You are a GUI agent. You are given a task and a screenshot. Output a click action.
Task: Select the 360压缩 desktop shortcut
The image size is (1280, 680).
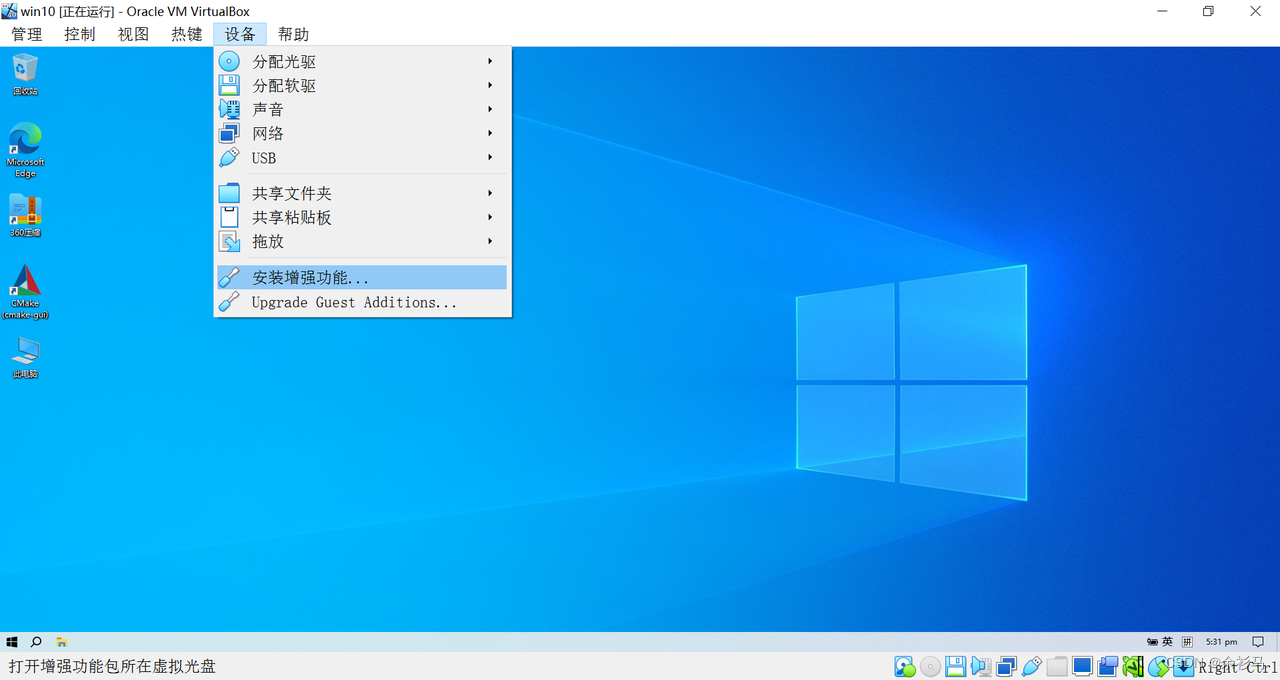click(25, 216)
